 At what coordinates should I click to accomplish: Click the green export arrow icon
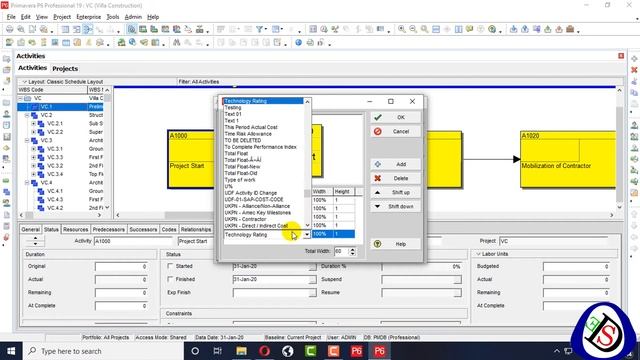click(548, 29)
